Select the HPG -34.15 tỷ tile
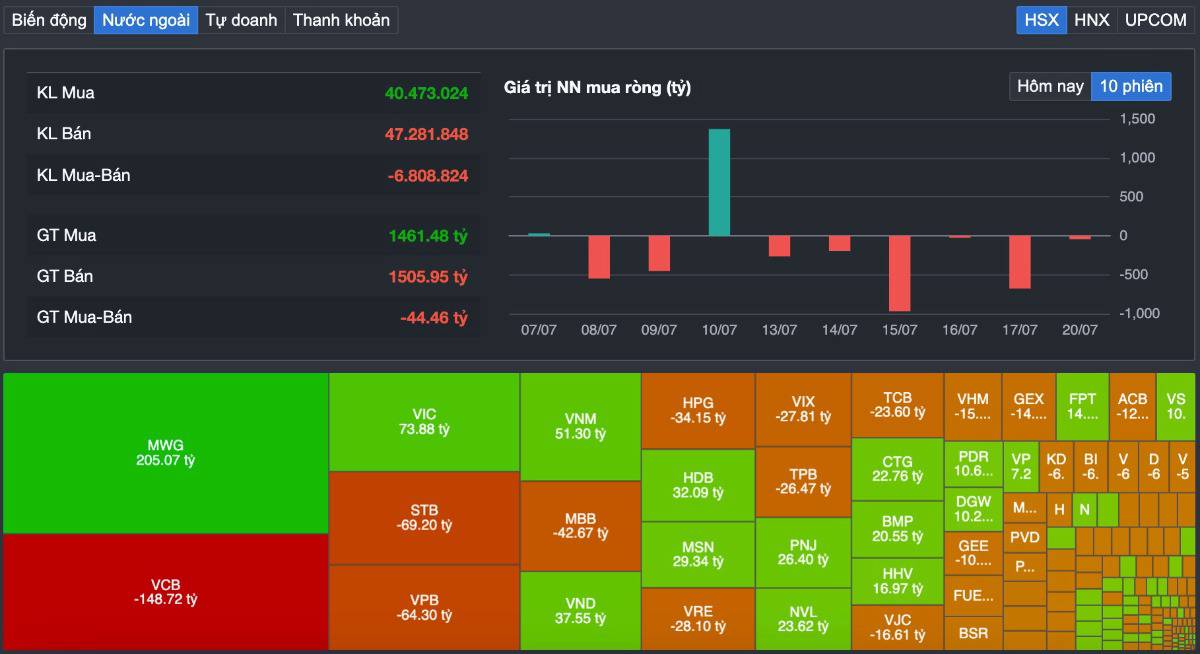 698,411
